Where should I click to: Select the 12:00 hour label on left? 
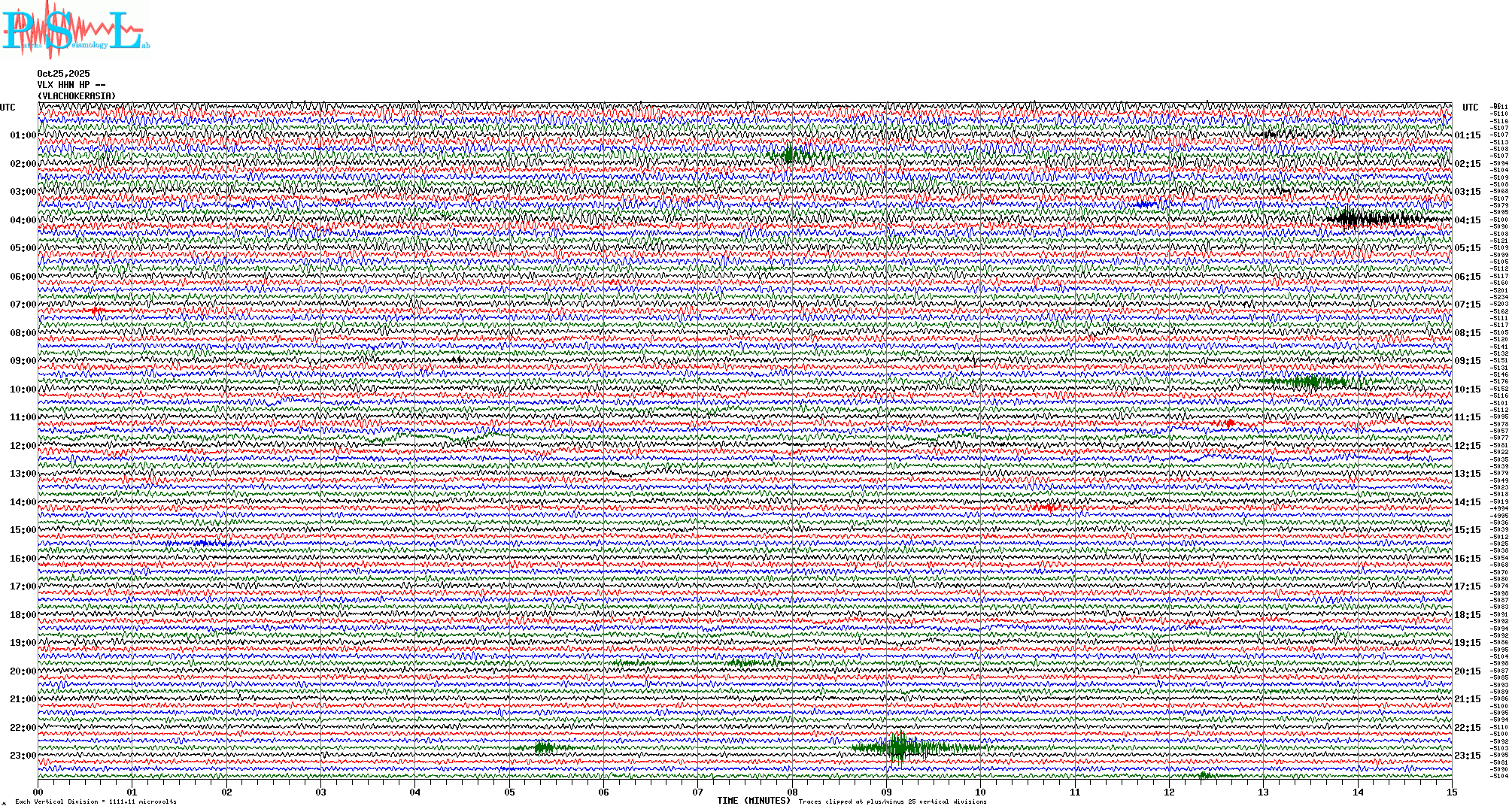pos(23,446)
